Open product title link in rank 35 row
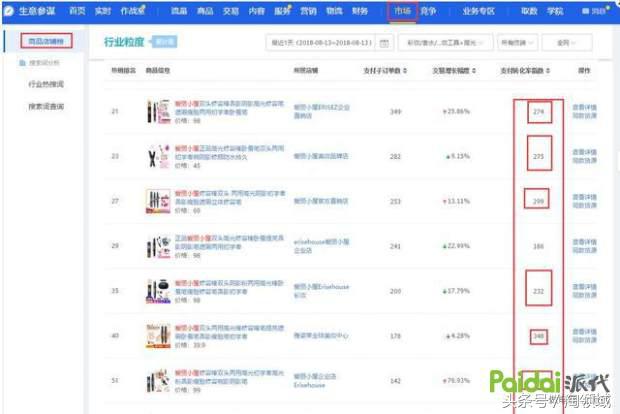The height and width of the screenshot is (414, 620). pyautogui.click(x=229, y=287)
